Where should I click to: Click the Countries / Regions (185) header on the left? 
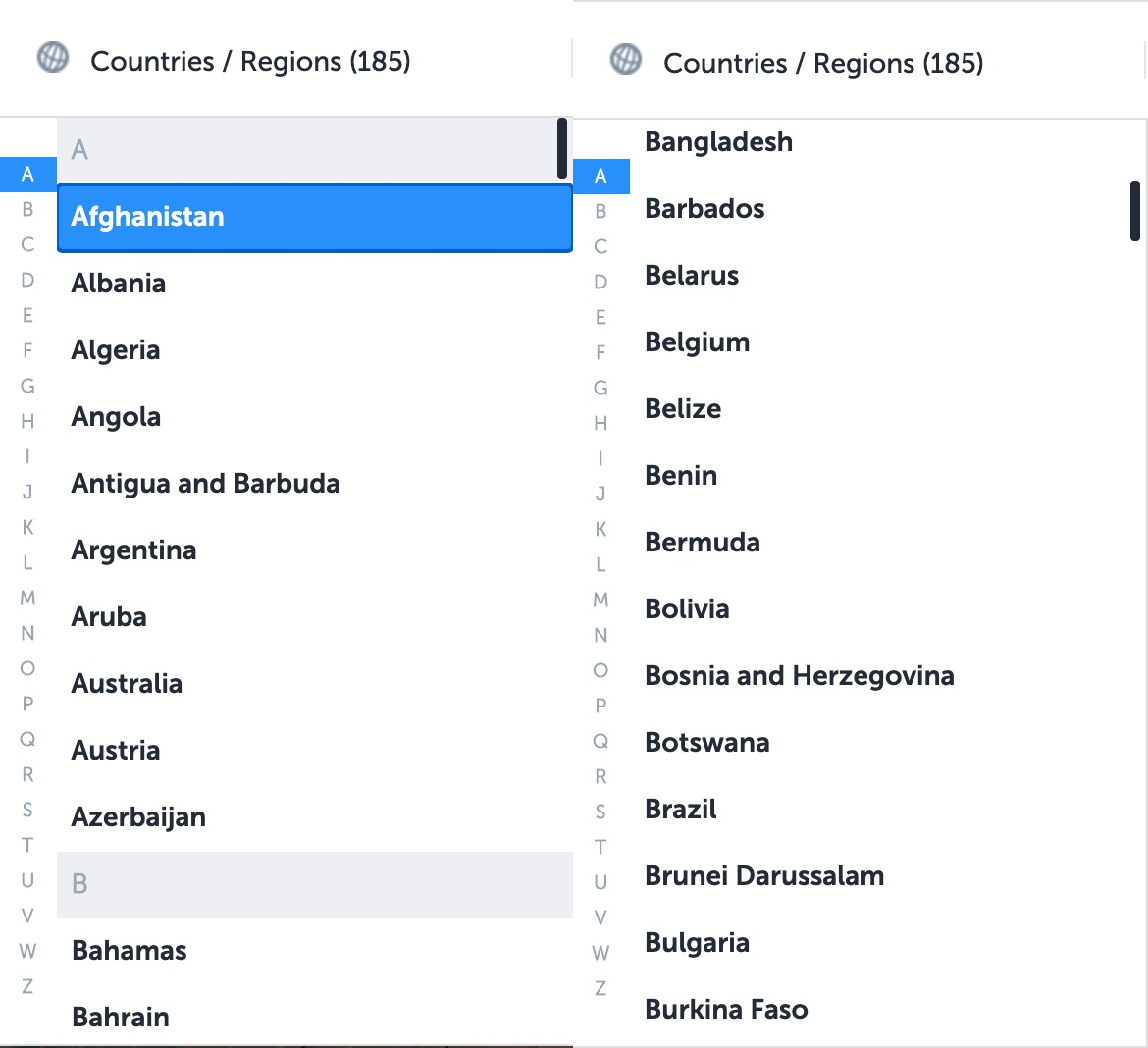(251, 61)
